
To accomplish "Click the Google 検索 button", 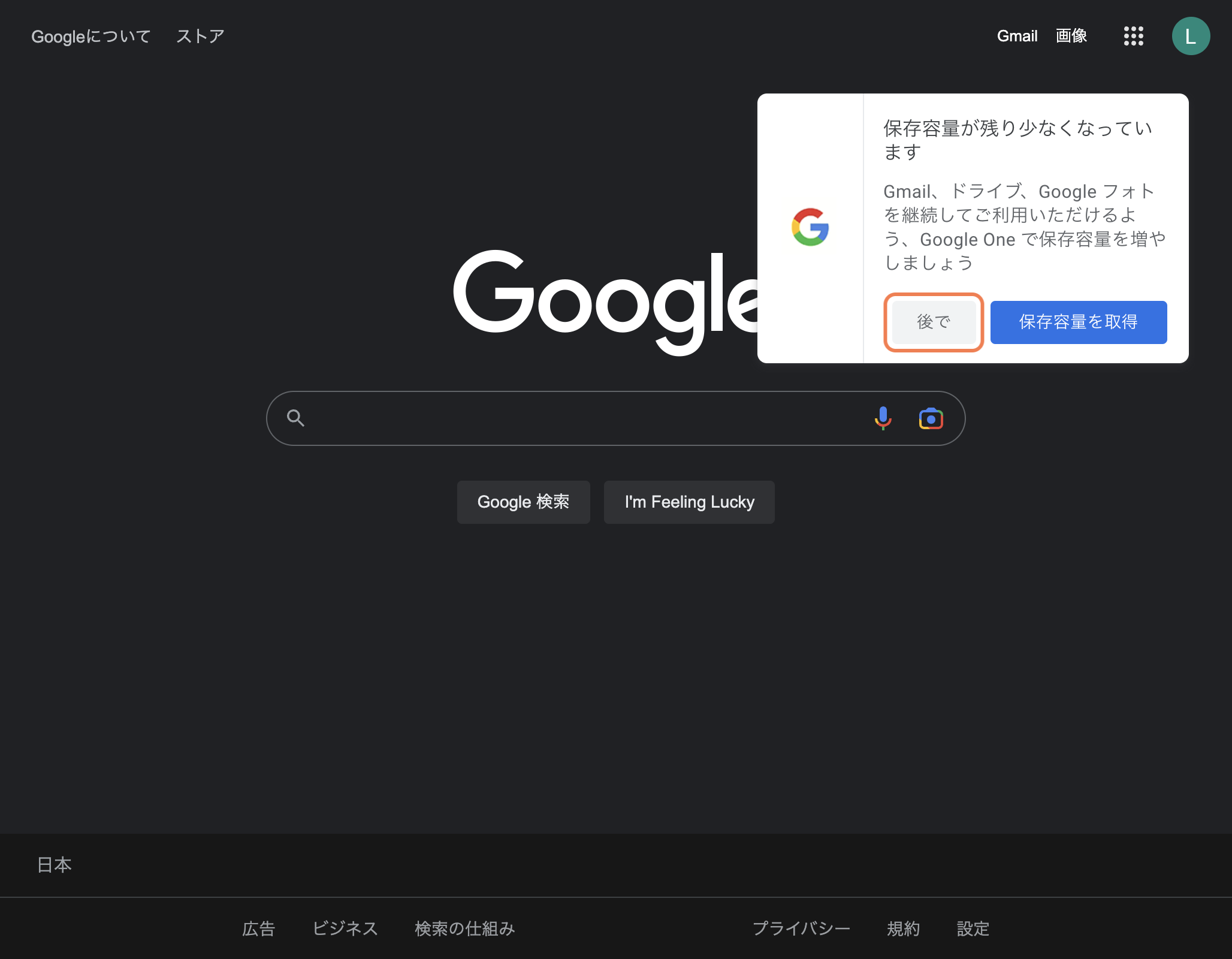I will click(x=523, y=502).
